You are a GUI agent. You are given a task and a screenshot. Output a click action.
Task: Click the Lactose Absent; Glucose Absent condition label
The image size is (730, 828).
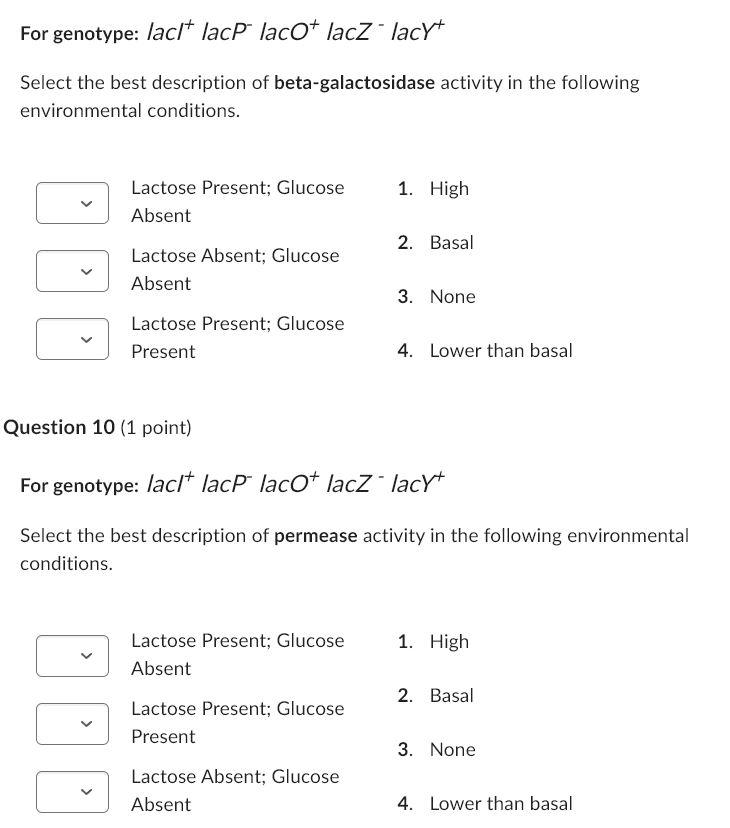[235, 269]
